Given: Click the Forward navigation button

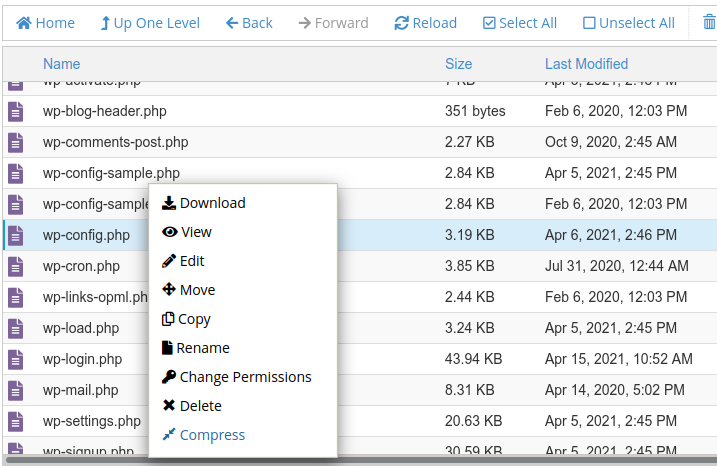Looking at the screenshot, I should 333,23.
